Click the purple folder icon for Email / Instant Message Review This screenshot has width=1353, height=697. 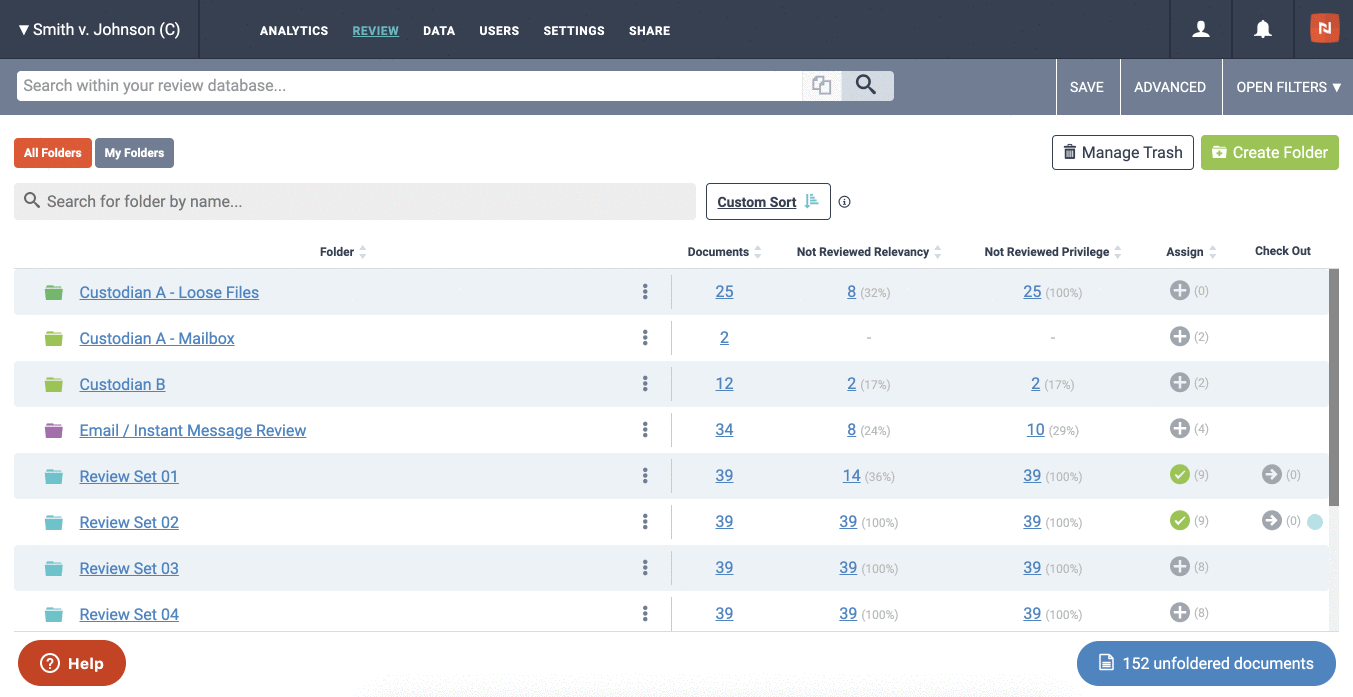pyautogui.click(x=54, y=431)
